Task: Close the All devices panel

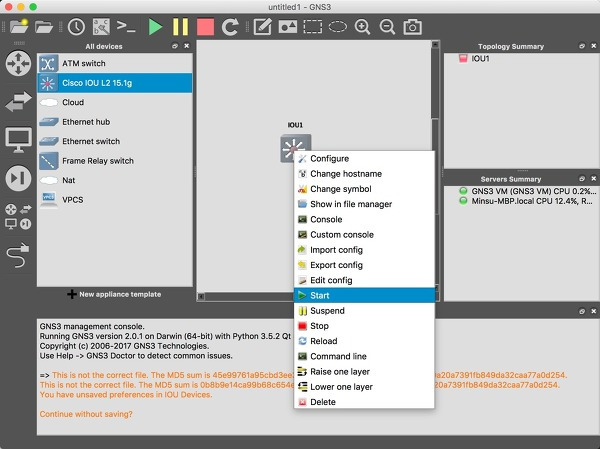Action: click(187, 46)
